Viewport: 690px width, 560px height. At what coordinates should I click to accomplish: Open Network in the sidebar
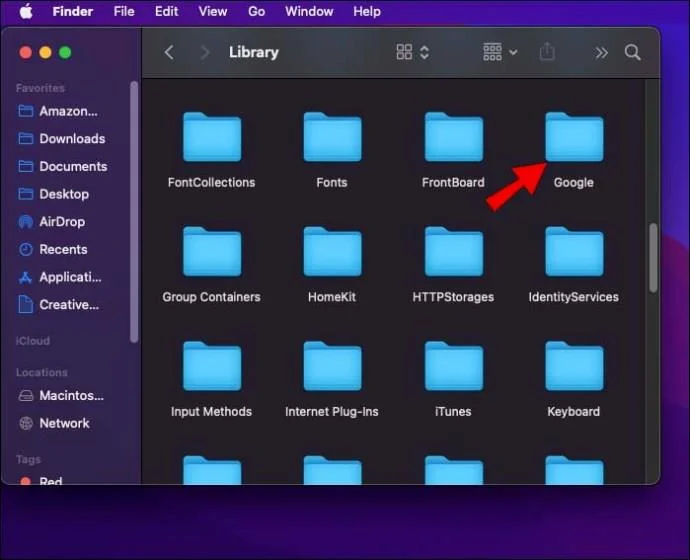[55, 423]
